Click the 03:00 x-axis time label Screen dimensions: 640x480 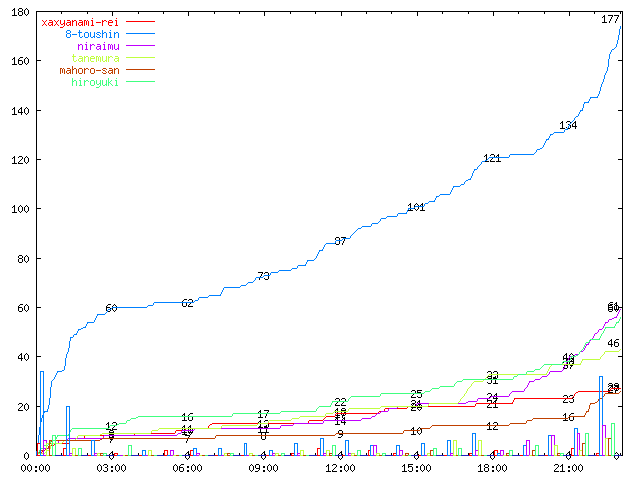click(x=112, y=468)
